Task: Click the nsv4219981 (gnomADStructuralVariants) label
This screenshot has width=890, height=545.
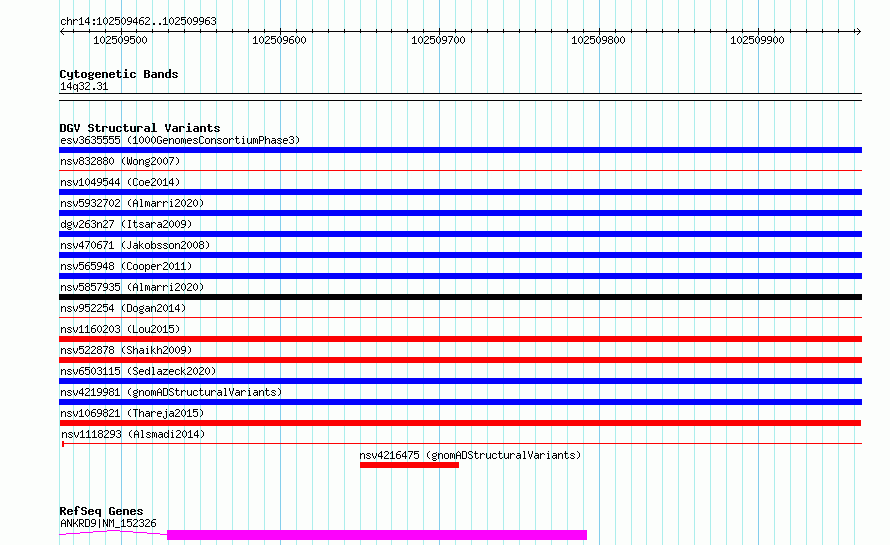Action: (171, 392)
